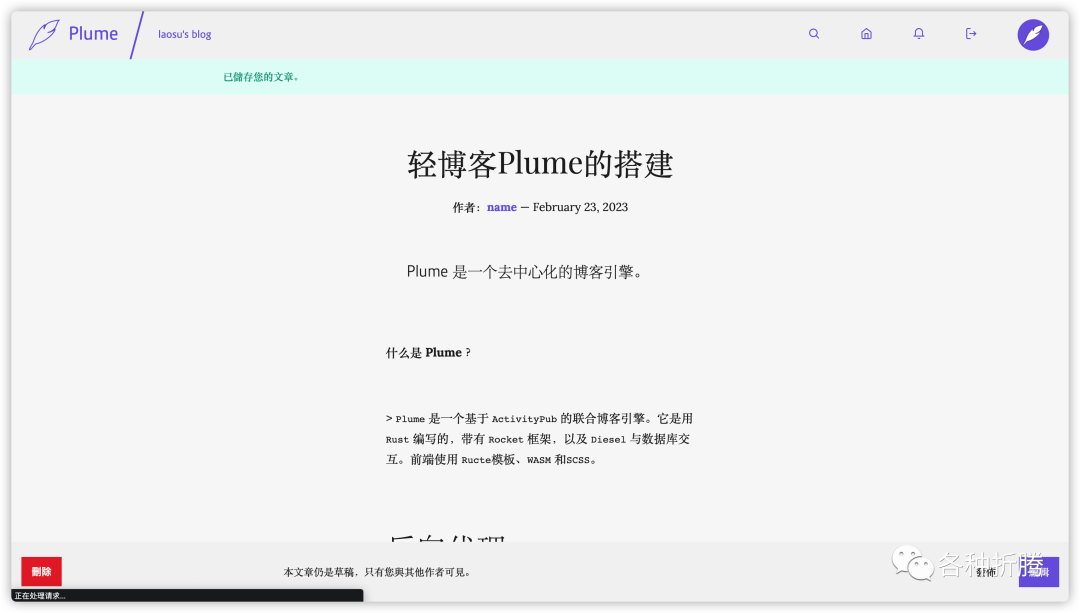This screenshot has height=613, width=1080.
Task: Click heading "什么是 Plume ?"
Action: coord(428,353)
